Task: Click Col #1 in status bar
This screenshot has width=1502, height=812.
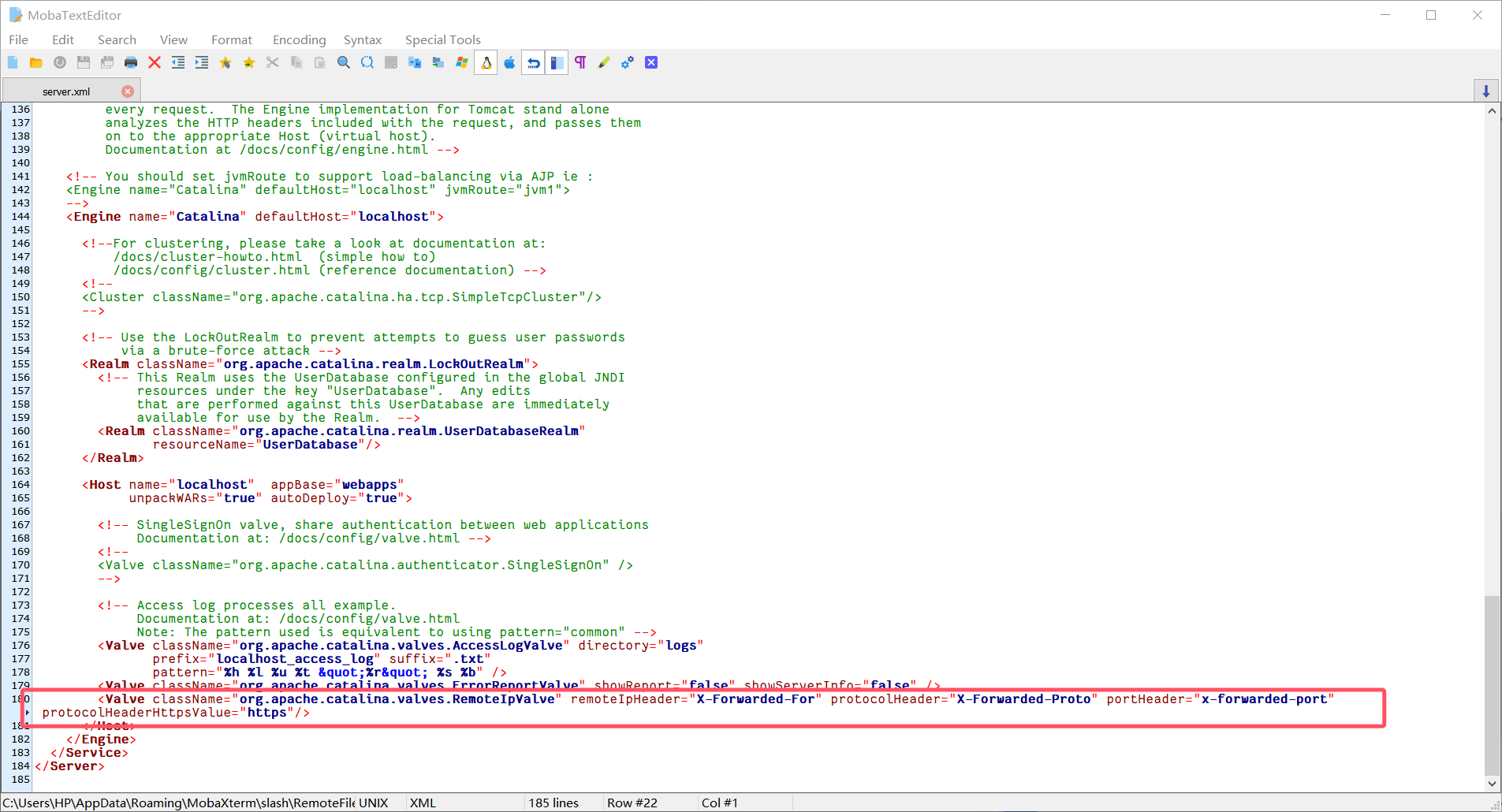Action: (720, 803)
